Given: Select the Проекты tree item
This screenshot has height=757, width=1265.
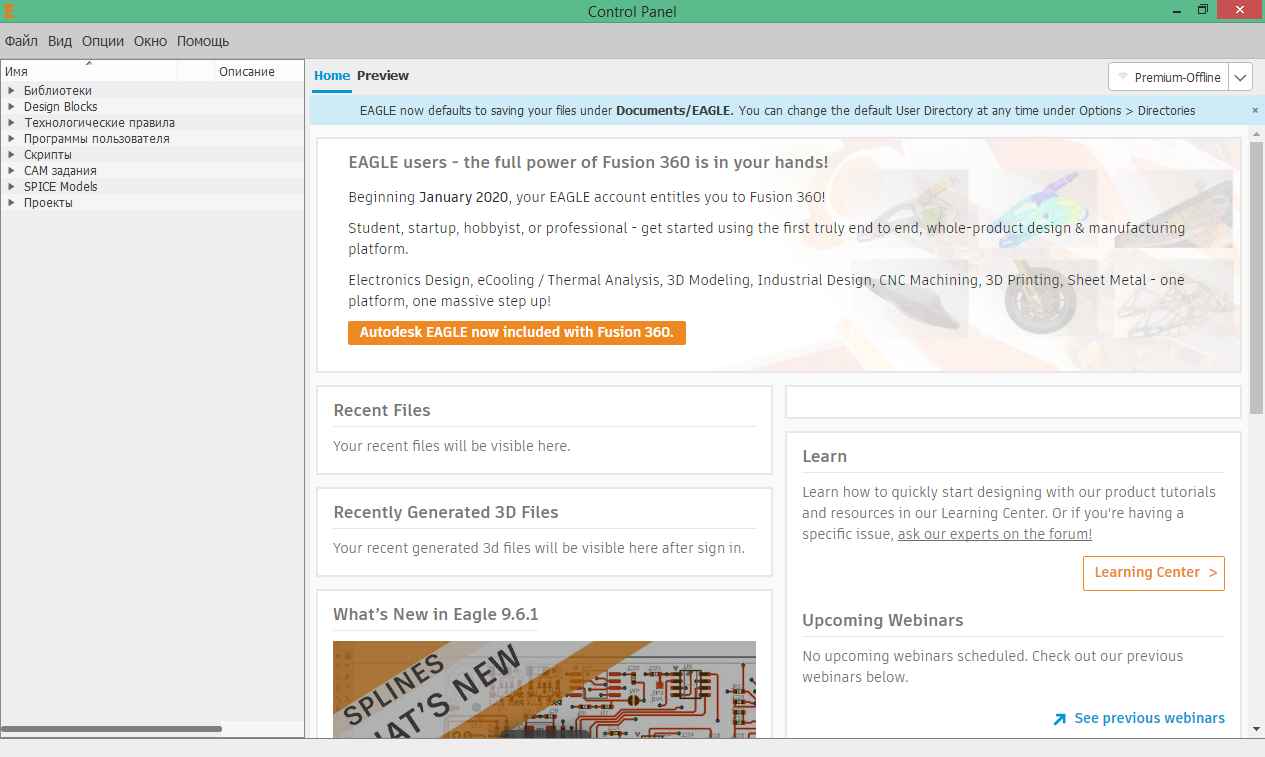Looking at the screenshot, I should [48, 203].
